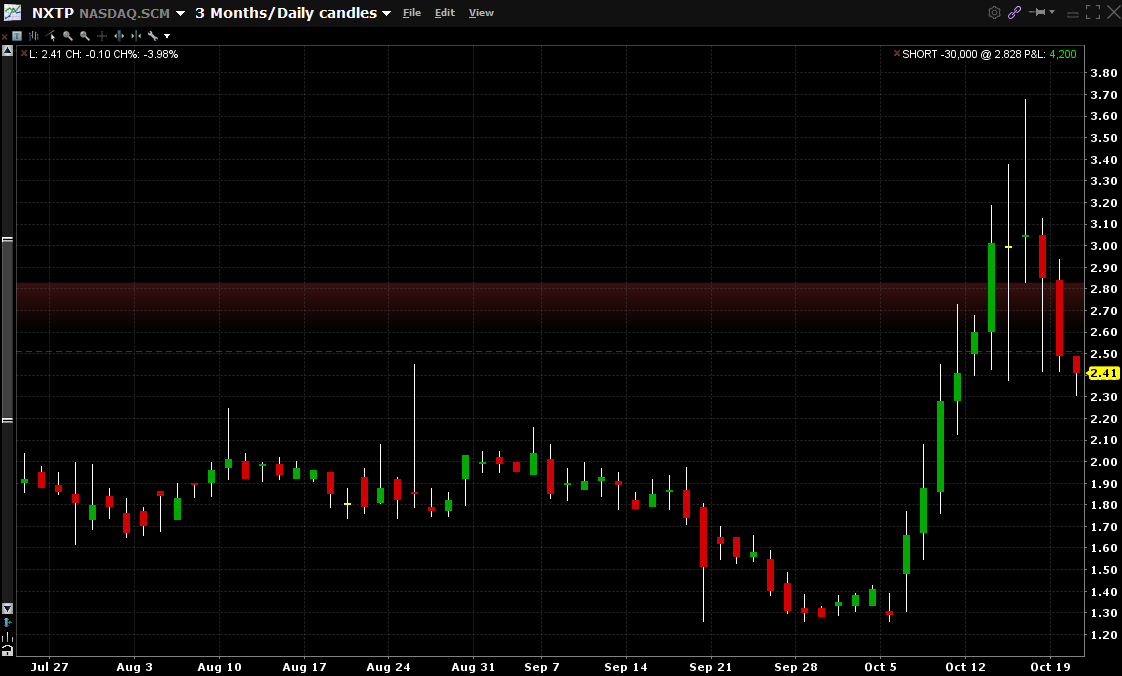The width and height of the screenshot is (1122, 676).
Task: Maximize chart with the bracket icon
Action: point(1093,12)
